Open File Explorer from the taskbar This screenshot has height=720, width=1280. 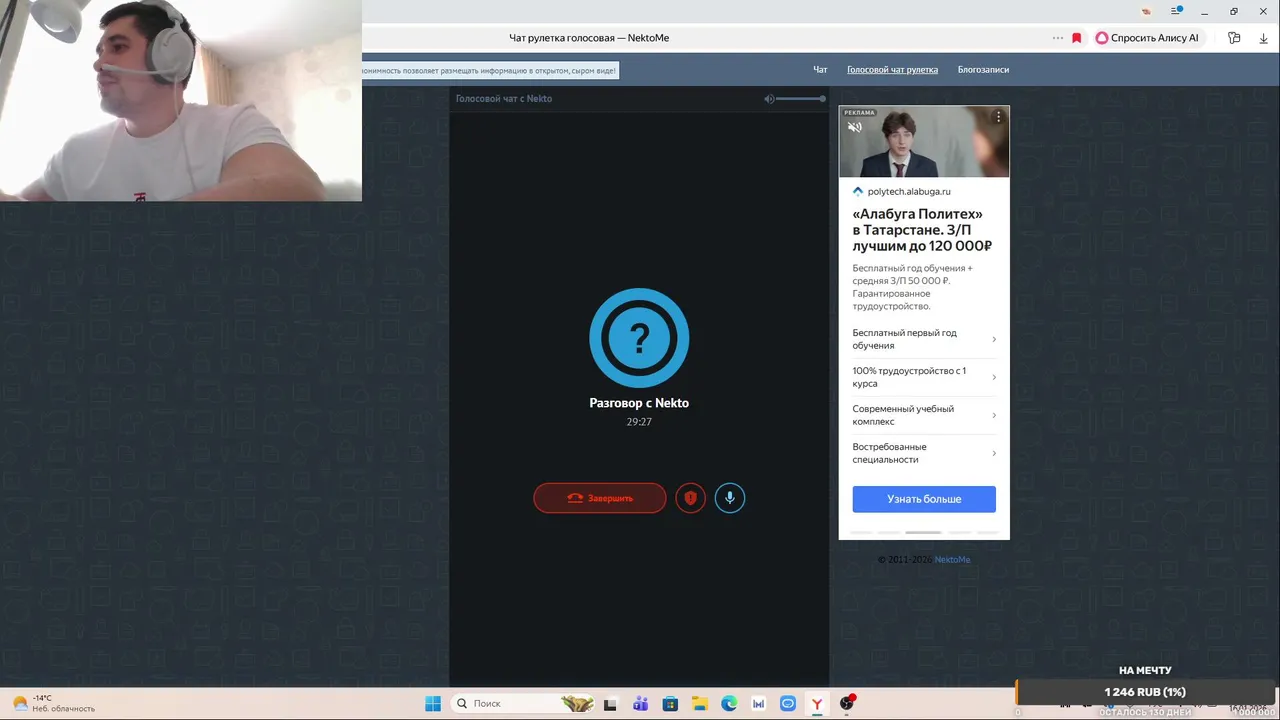(700, 704)
